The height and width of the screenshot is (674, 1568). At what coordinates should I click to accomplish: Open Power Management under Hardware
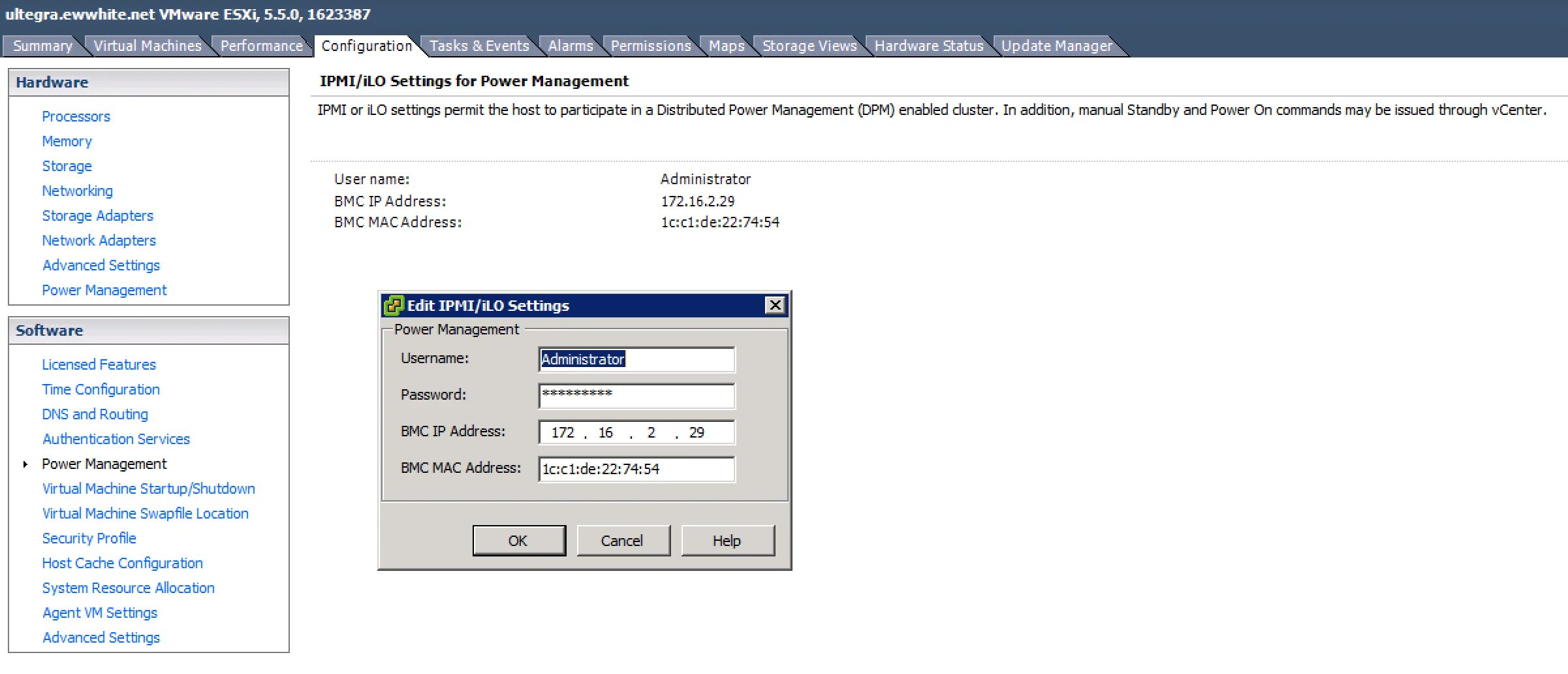(104, 290)
